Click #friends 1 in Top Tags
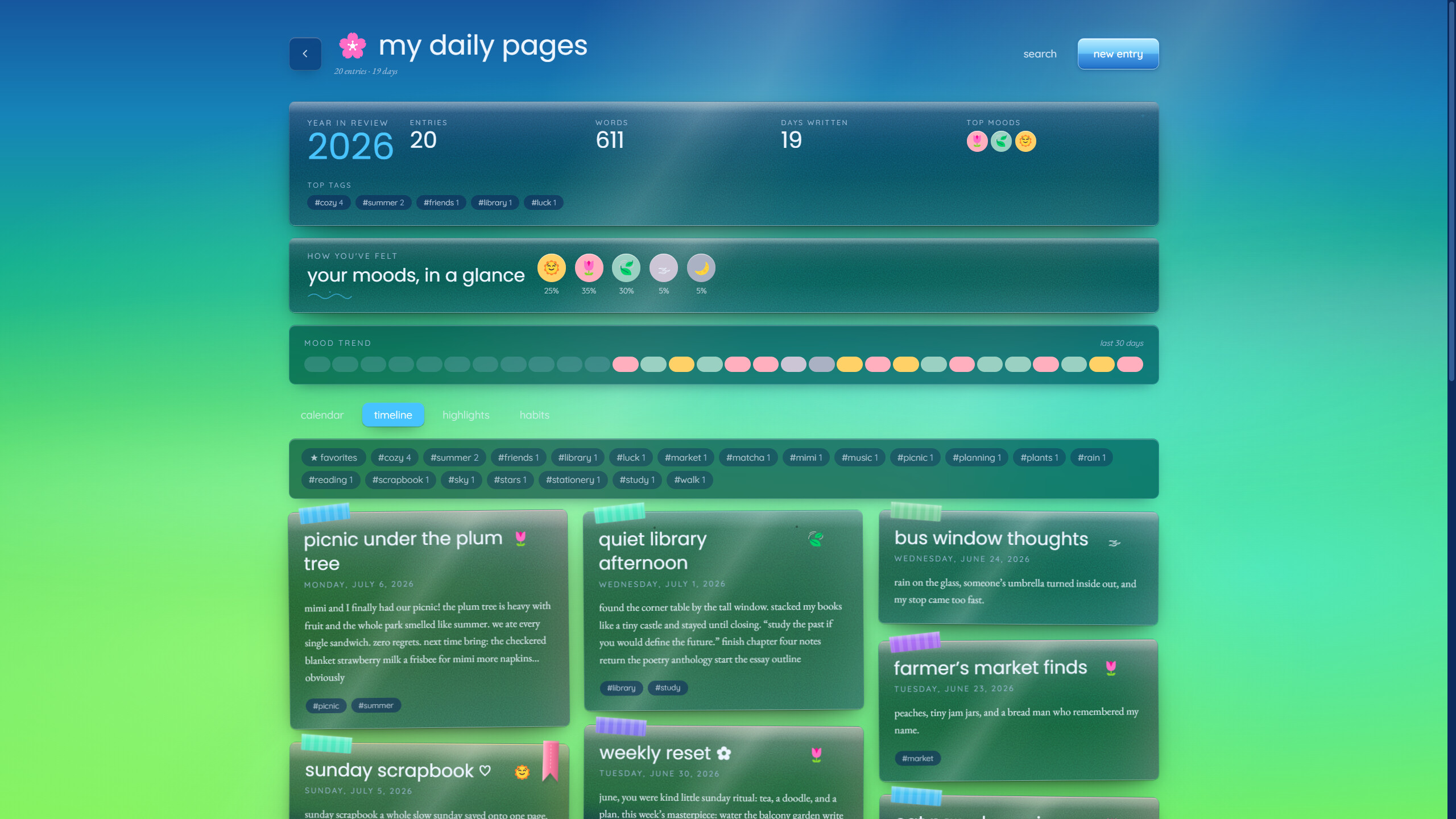Image resolution: width=1456 pixels, height=819 pixels. (x=441, y=202)
